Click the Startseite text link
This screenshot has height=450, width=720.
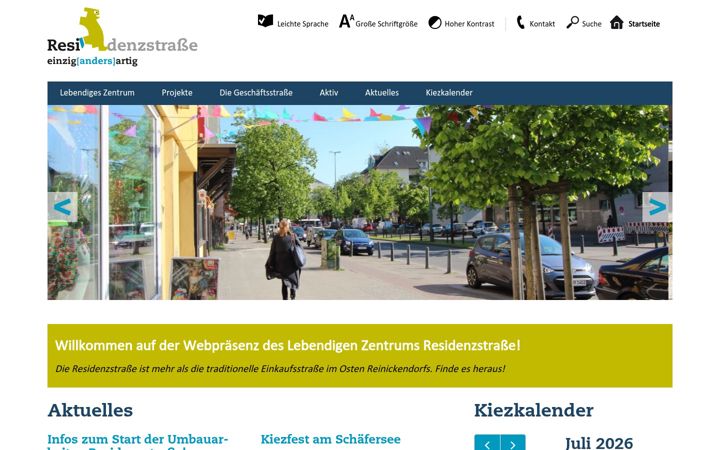click(644, 24)
